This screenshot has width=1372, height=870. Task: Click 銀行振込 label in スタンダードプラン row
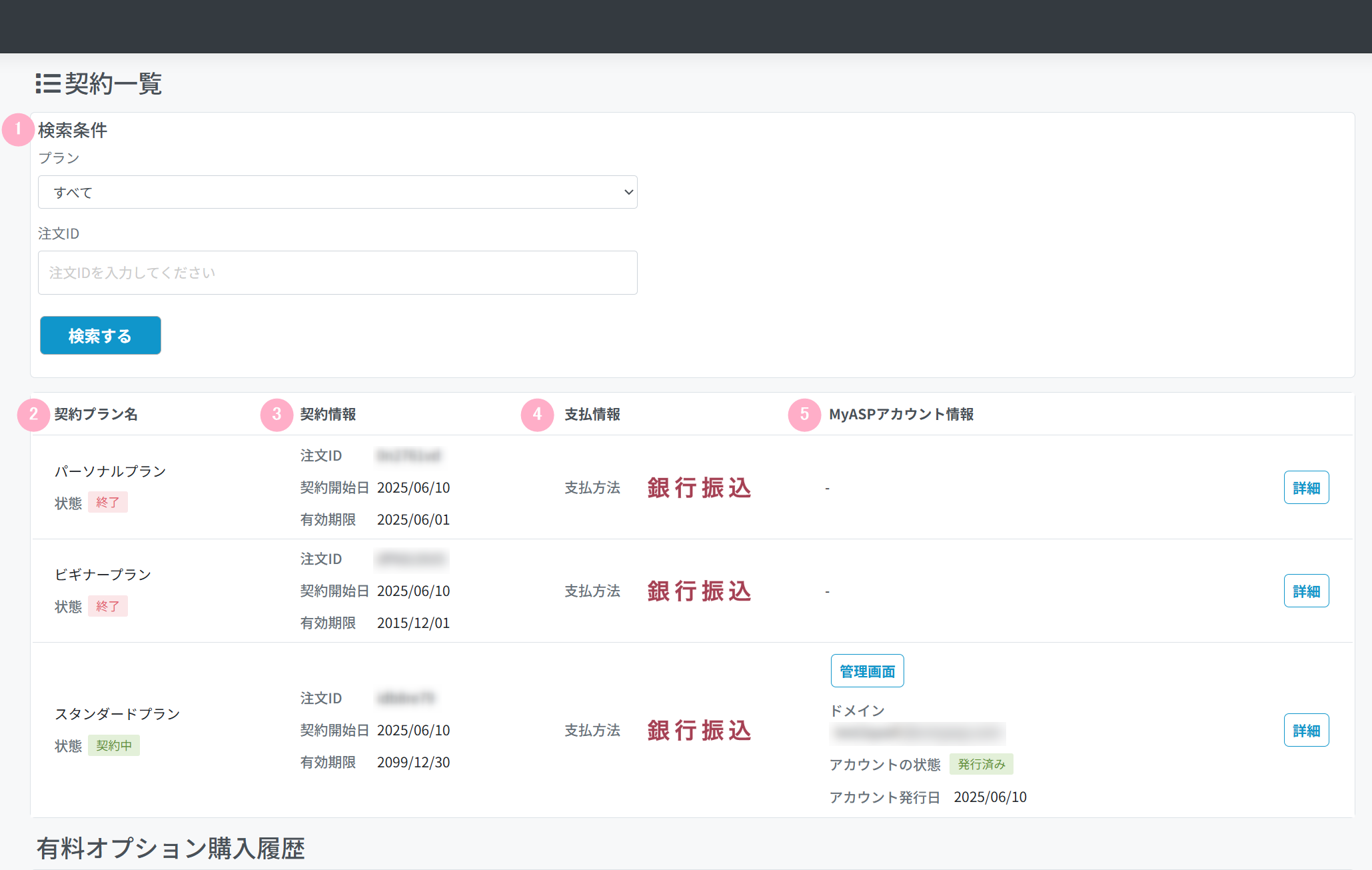click(x=699, y=731)
